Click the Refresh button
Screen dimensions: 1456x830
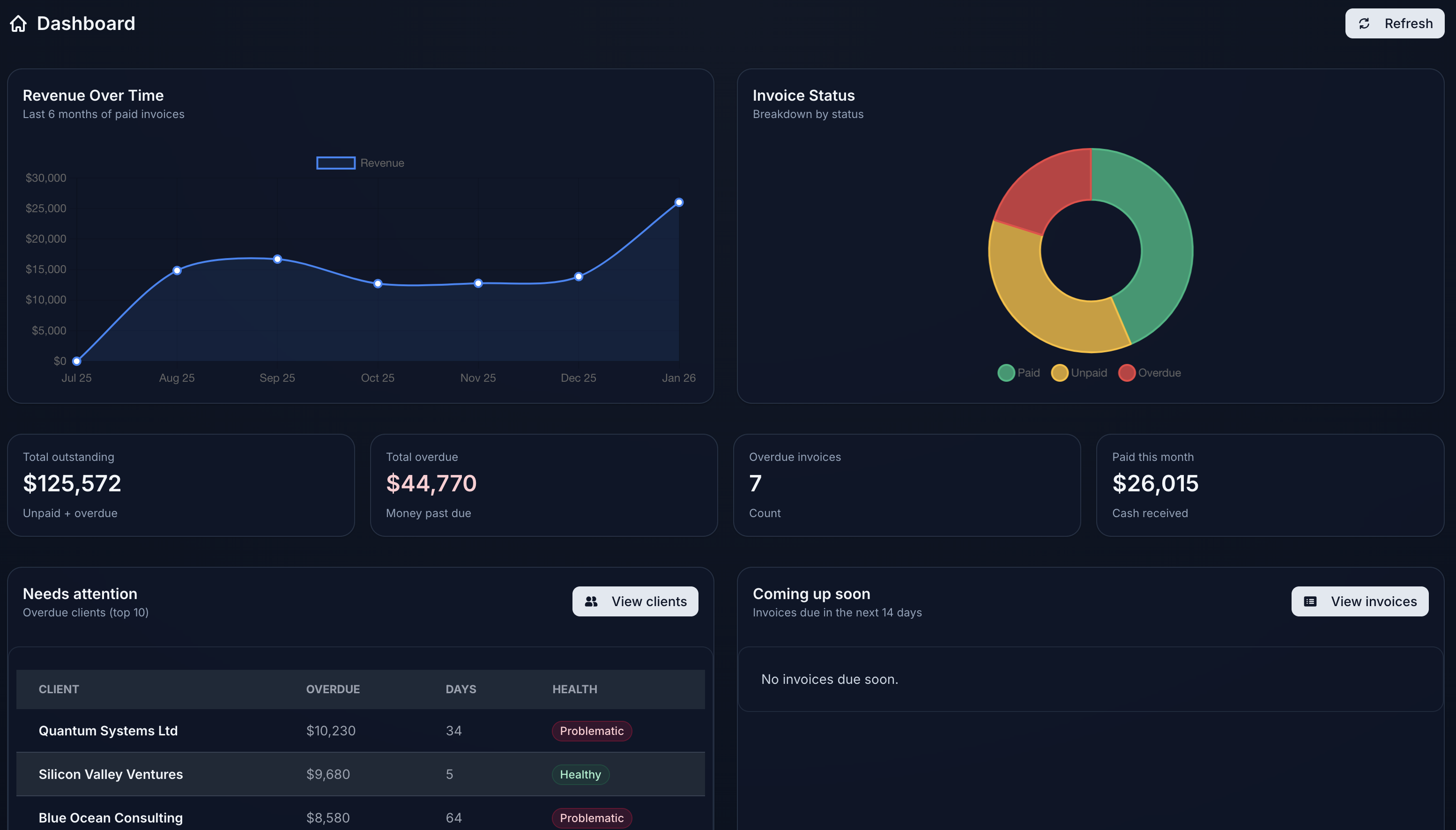(1395, 23)
